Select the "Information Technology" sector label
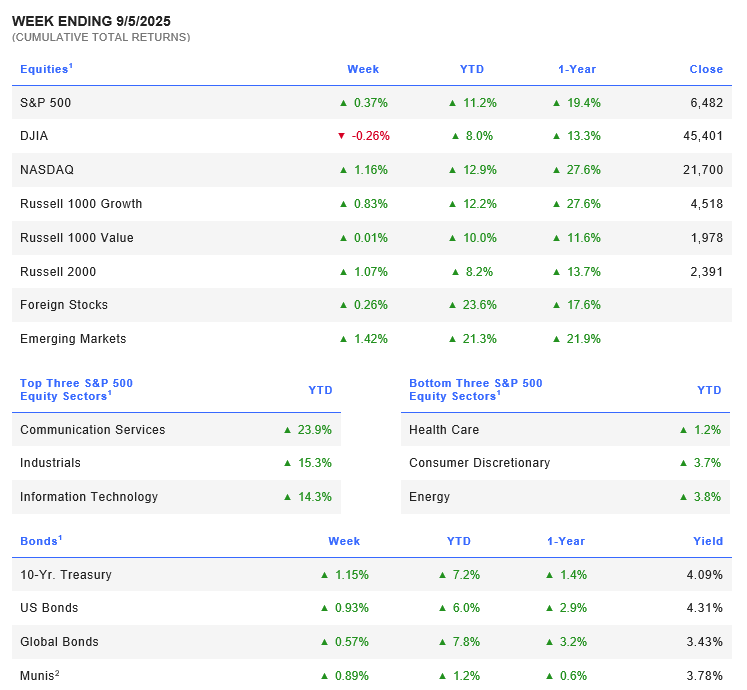This screenshot has width=747, height=690. pos(89,497)
